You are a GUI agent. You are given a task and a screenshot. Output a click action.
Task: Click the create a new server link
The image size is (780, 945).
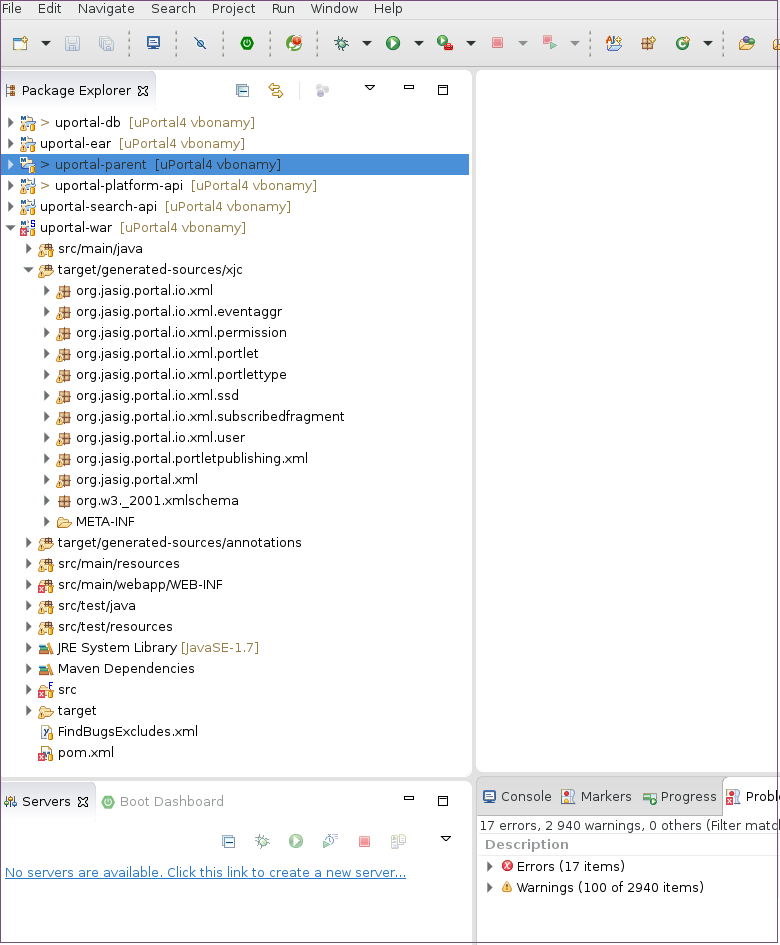(205, 873)
